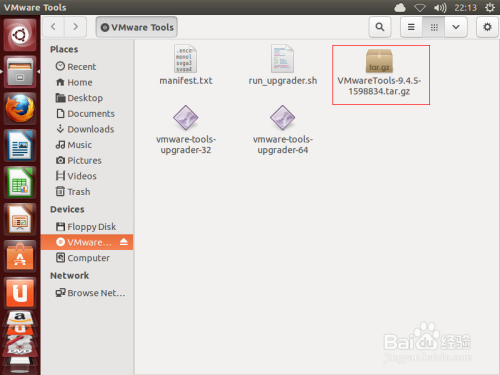The height and width of the screenshot is (375, 500).
Task: Select the VMwareTools-9.4.5 tar.gz archive icon
Action: (x=379, y=61)
